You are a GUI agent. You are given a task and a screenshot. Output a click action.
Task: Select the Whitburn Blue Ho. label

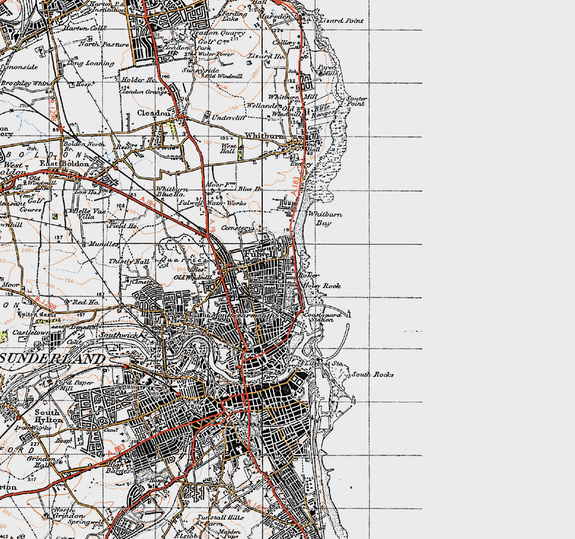(x=172, y=192)
